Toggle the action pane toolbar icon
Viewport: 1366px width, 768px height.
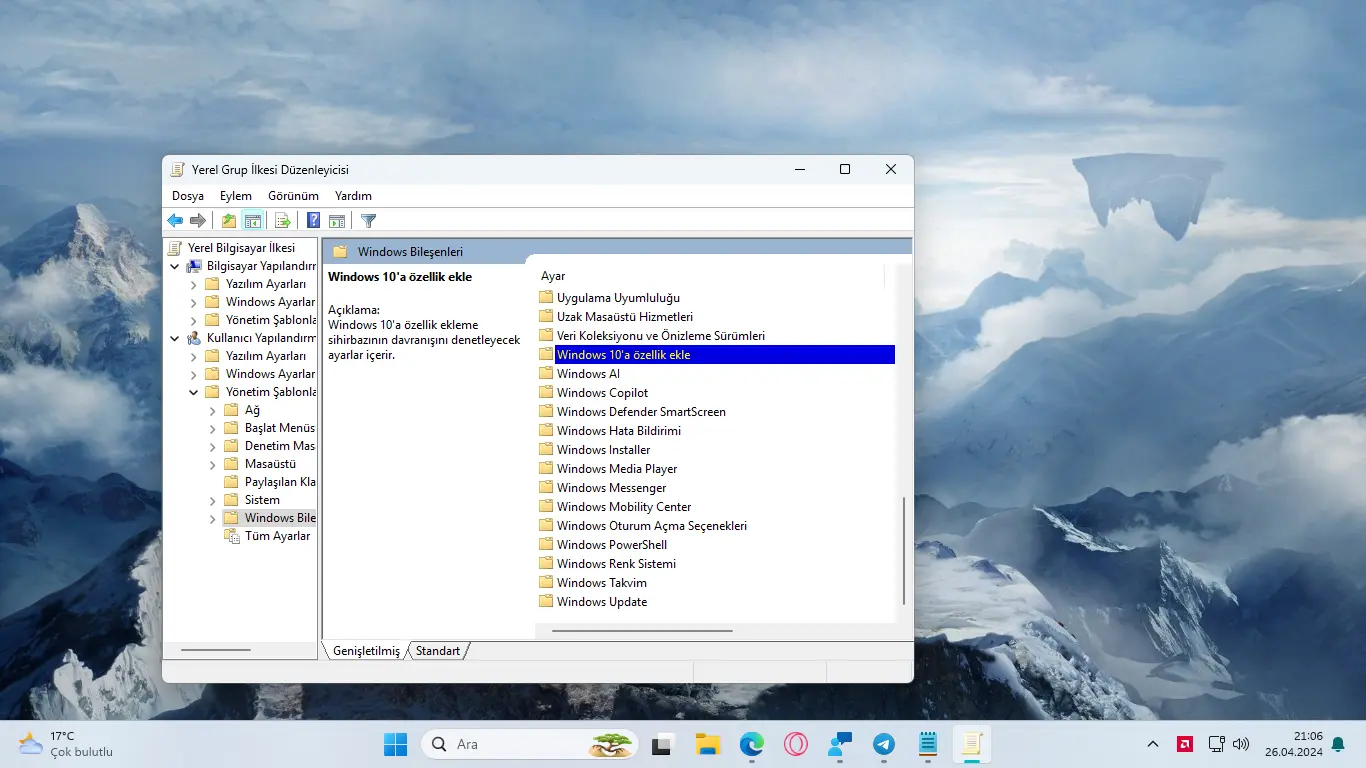coord(337,221)
